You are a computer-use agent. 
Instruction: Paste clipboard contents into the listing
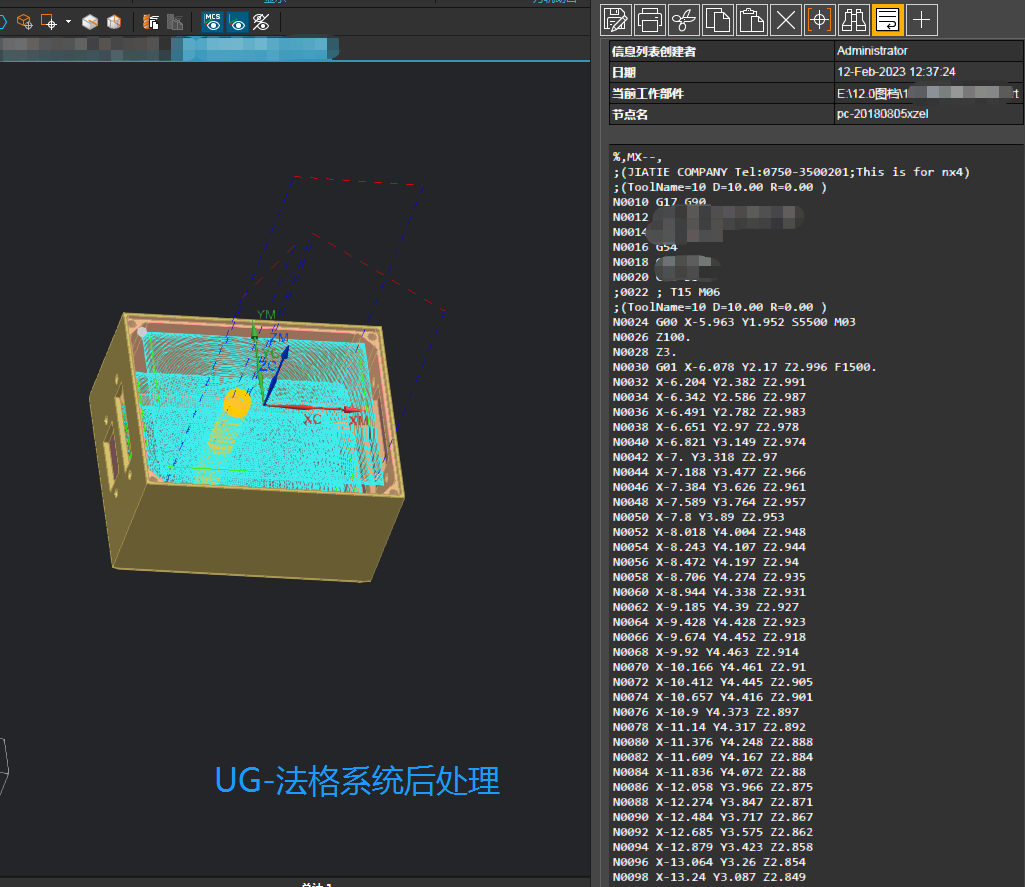point(752,19)
